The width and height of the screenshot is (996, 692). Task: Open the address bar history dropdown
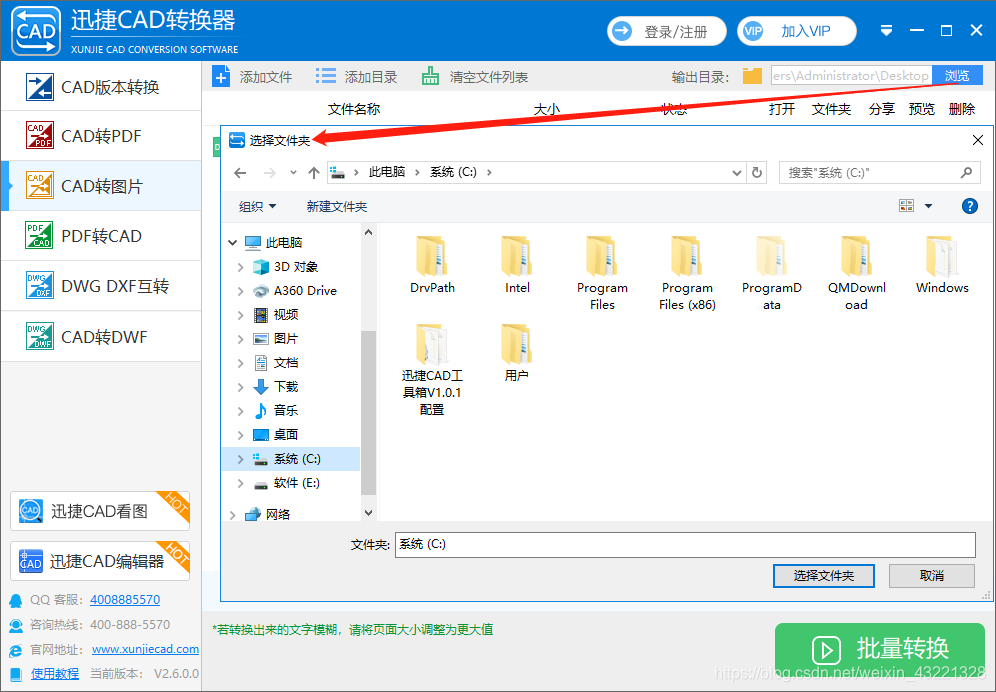(x=736, y=172)
